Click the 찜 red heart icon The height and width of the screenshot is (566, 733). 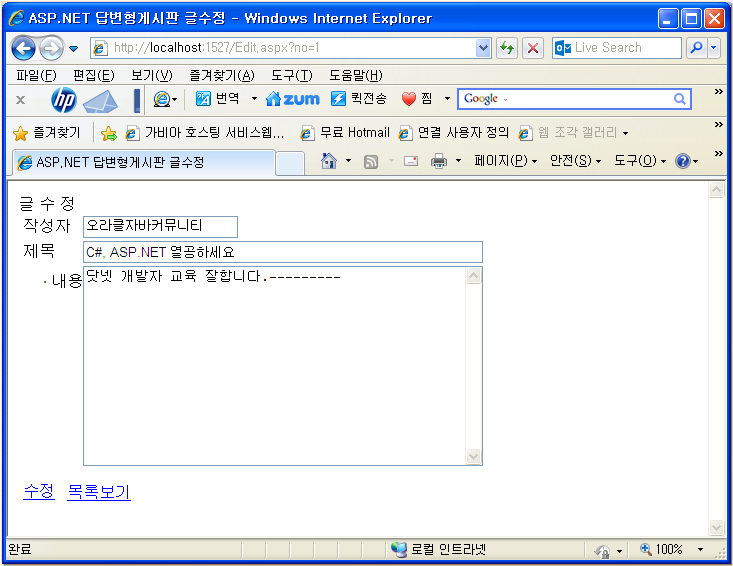pos(409,99)
